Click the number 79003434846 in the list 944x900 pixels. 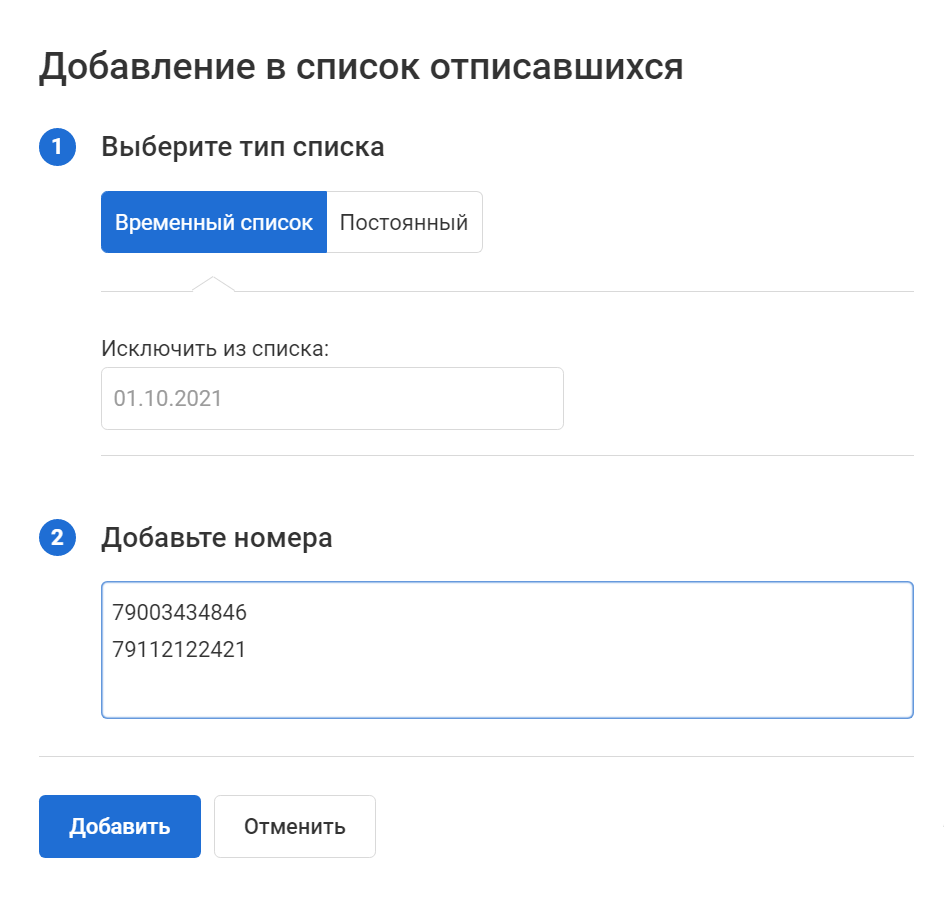click(180, 612)
